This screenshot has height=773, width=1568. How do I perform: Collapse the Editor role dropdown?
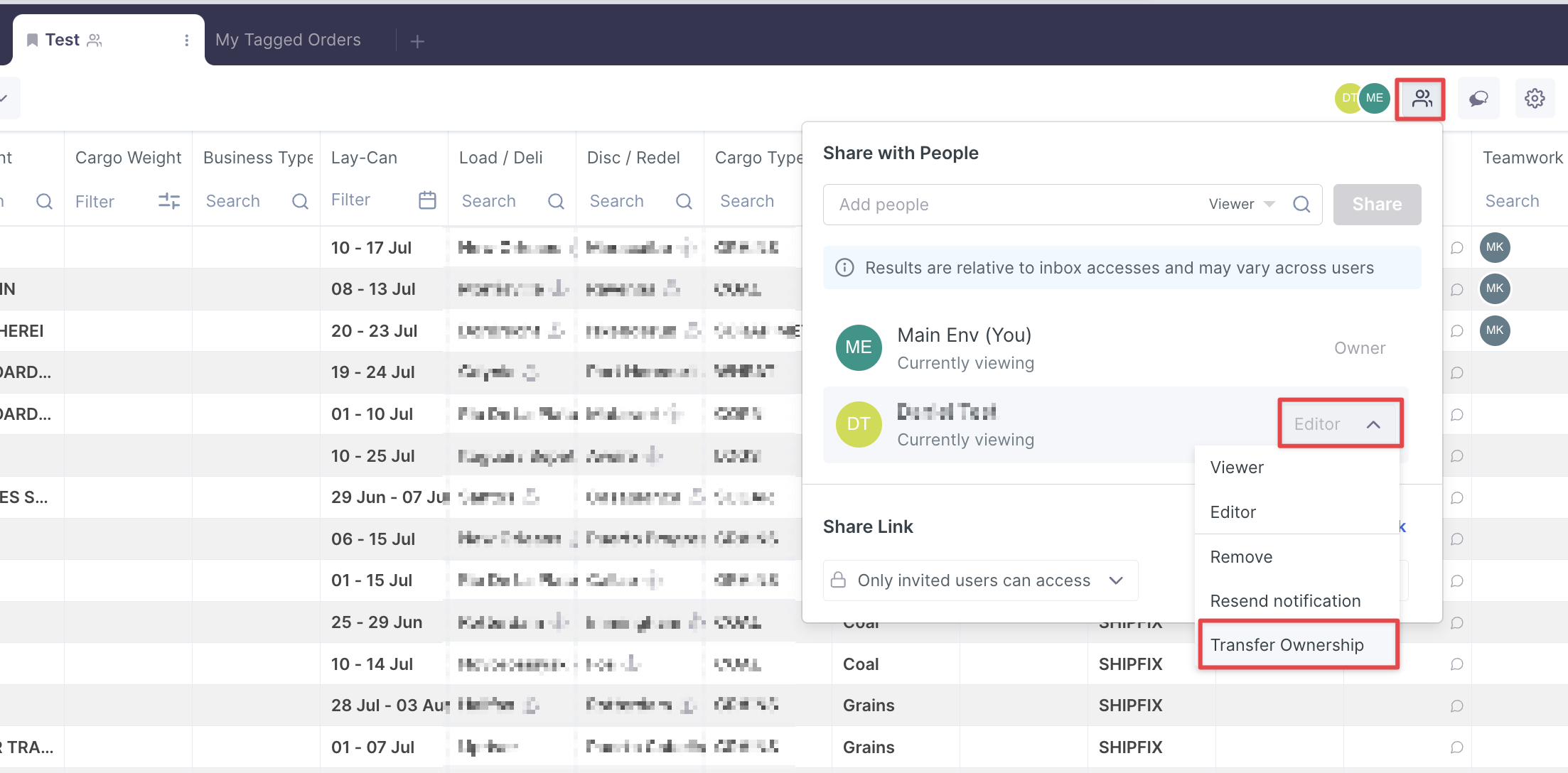[x=1340, y=424]
